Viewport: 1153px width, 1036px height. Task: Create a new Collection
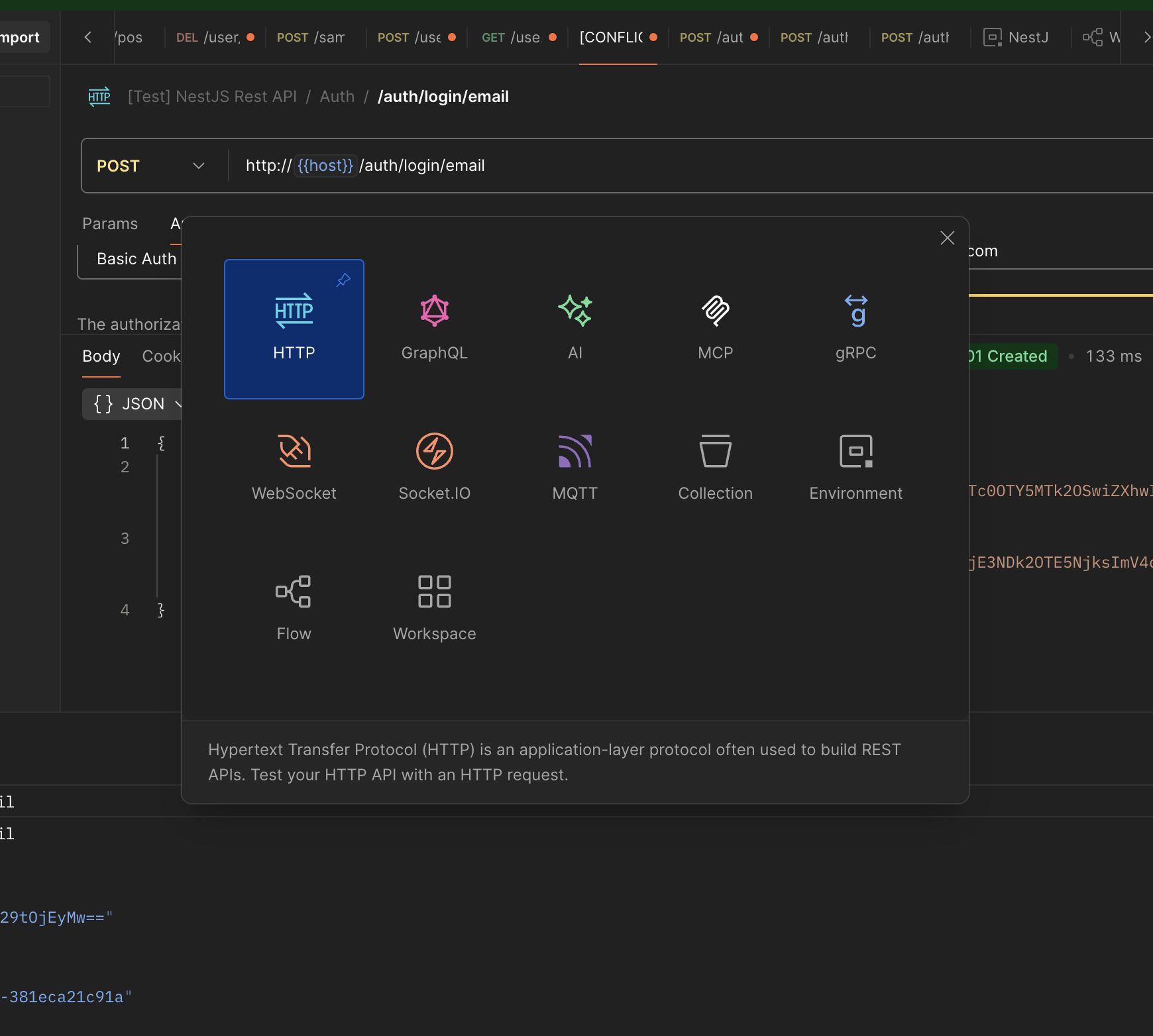[x=716, y=470]
